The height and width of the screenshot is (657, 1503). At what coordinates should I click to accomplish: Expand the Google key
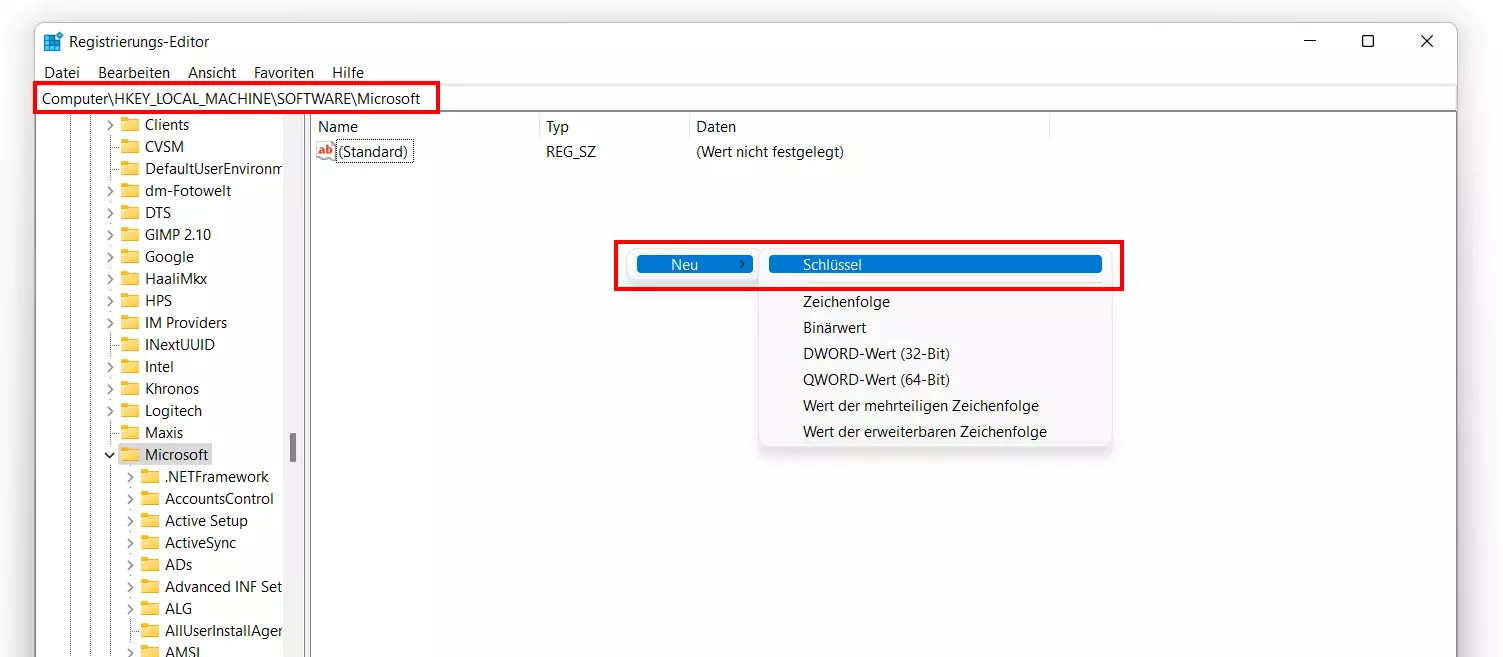(x=110, y=257)
